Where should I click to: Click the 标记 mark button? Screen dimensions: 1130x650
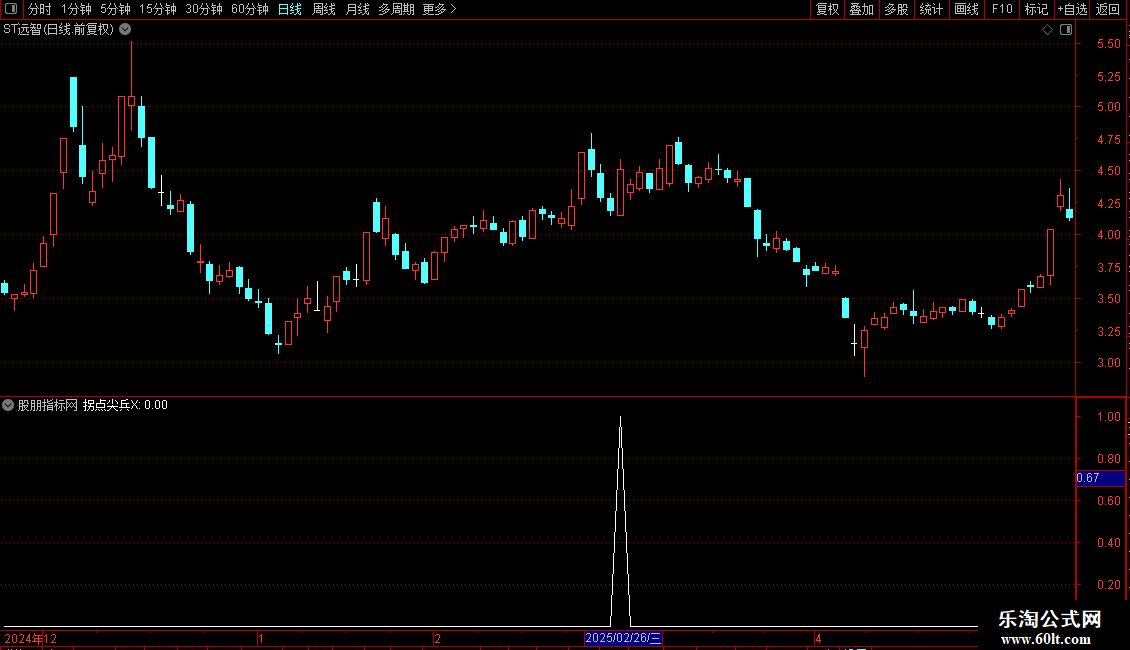1036,9
